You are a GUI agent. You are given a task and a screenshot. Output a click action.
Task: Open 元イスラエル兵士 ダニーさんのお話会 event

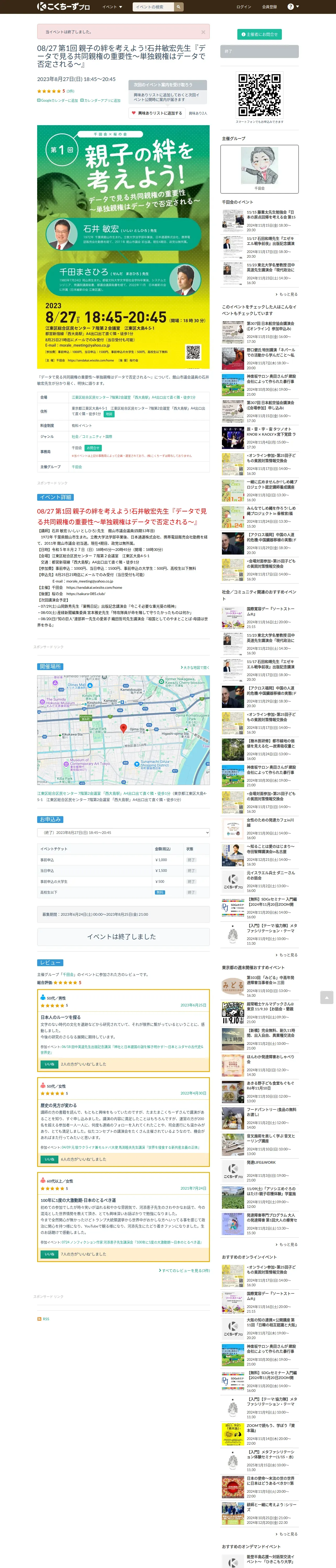(271, 875)
